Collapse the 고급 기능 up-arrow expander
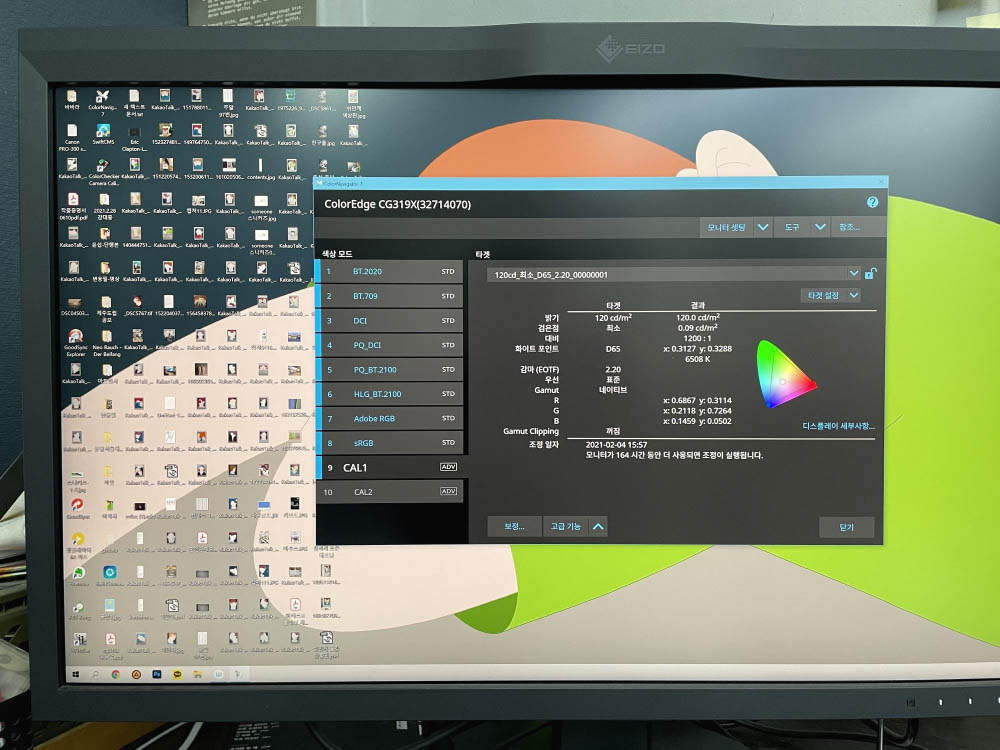1000x750 pixels. coord(598,527)
